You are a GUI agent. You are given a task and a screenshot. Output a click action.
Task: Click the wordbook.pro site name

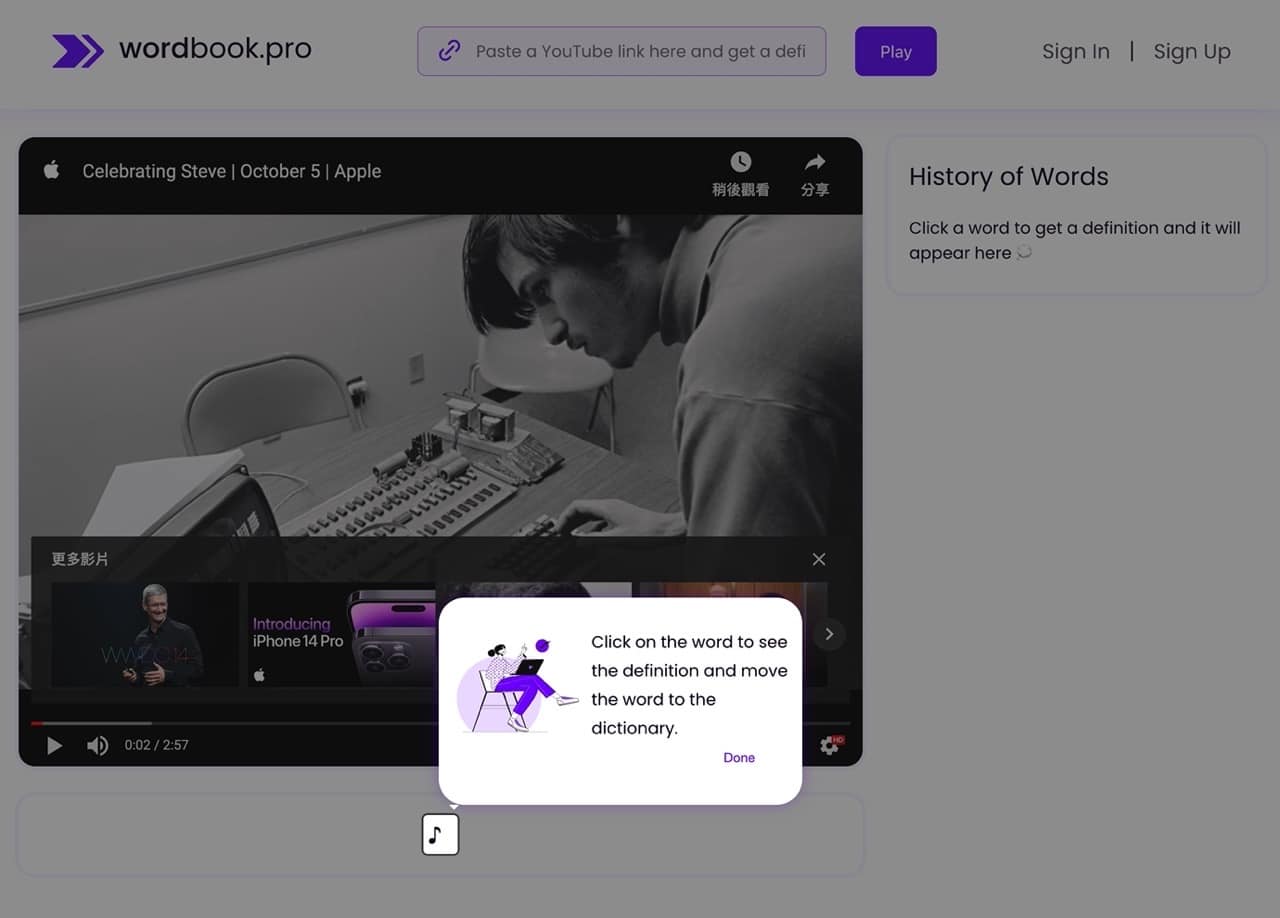click(x=215, y=49)
